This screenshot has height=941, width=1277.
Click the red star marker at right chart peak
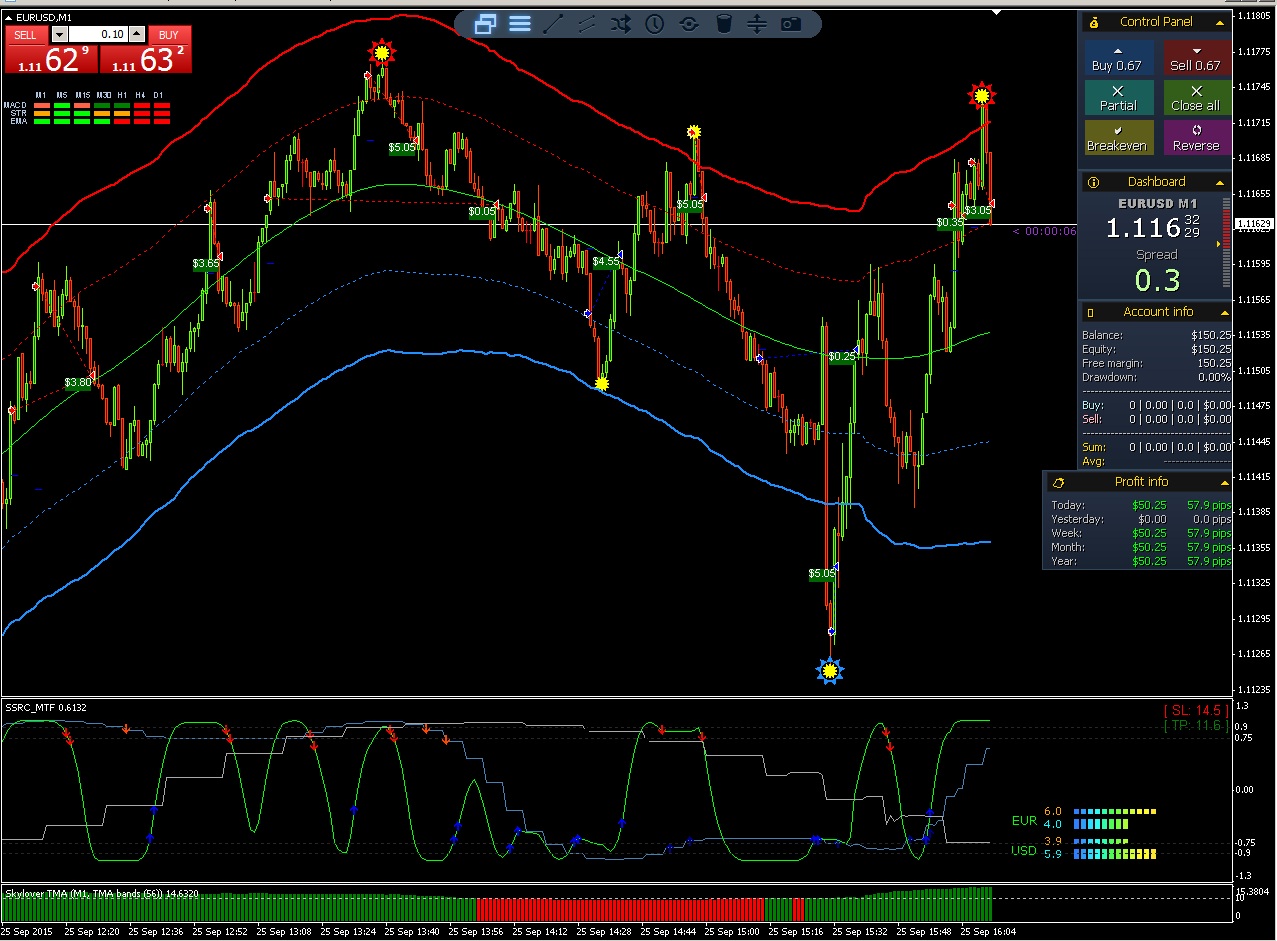click(982, 96)
